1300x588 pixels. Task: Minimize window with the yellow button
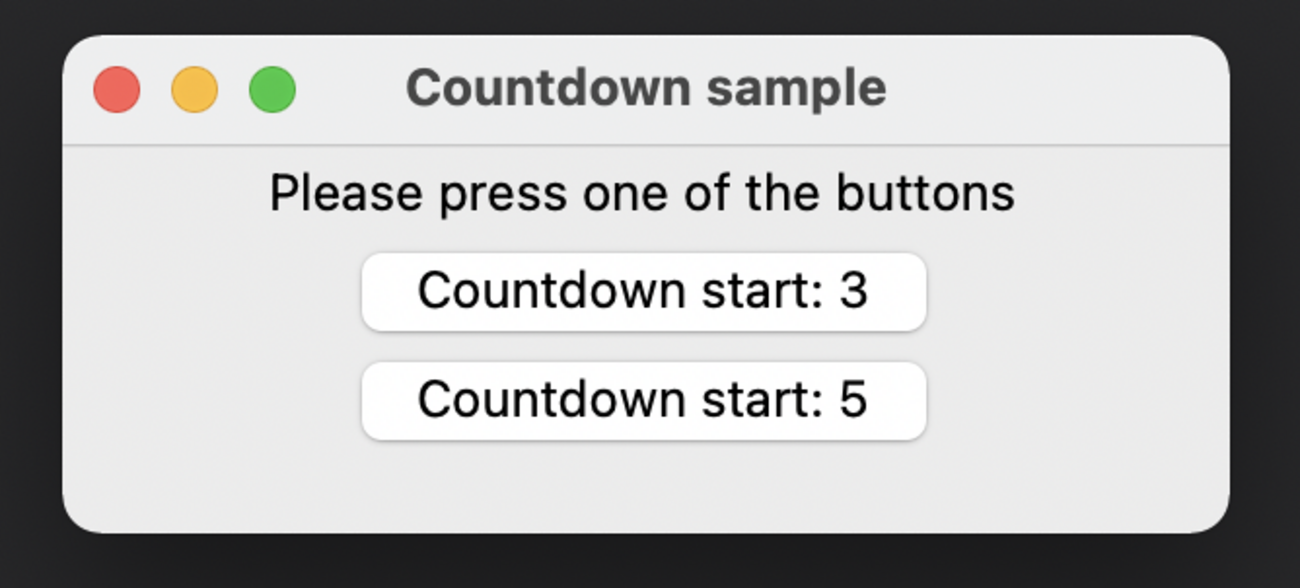[x=194, y=90]
